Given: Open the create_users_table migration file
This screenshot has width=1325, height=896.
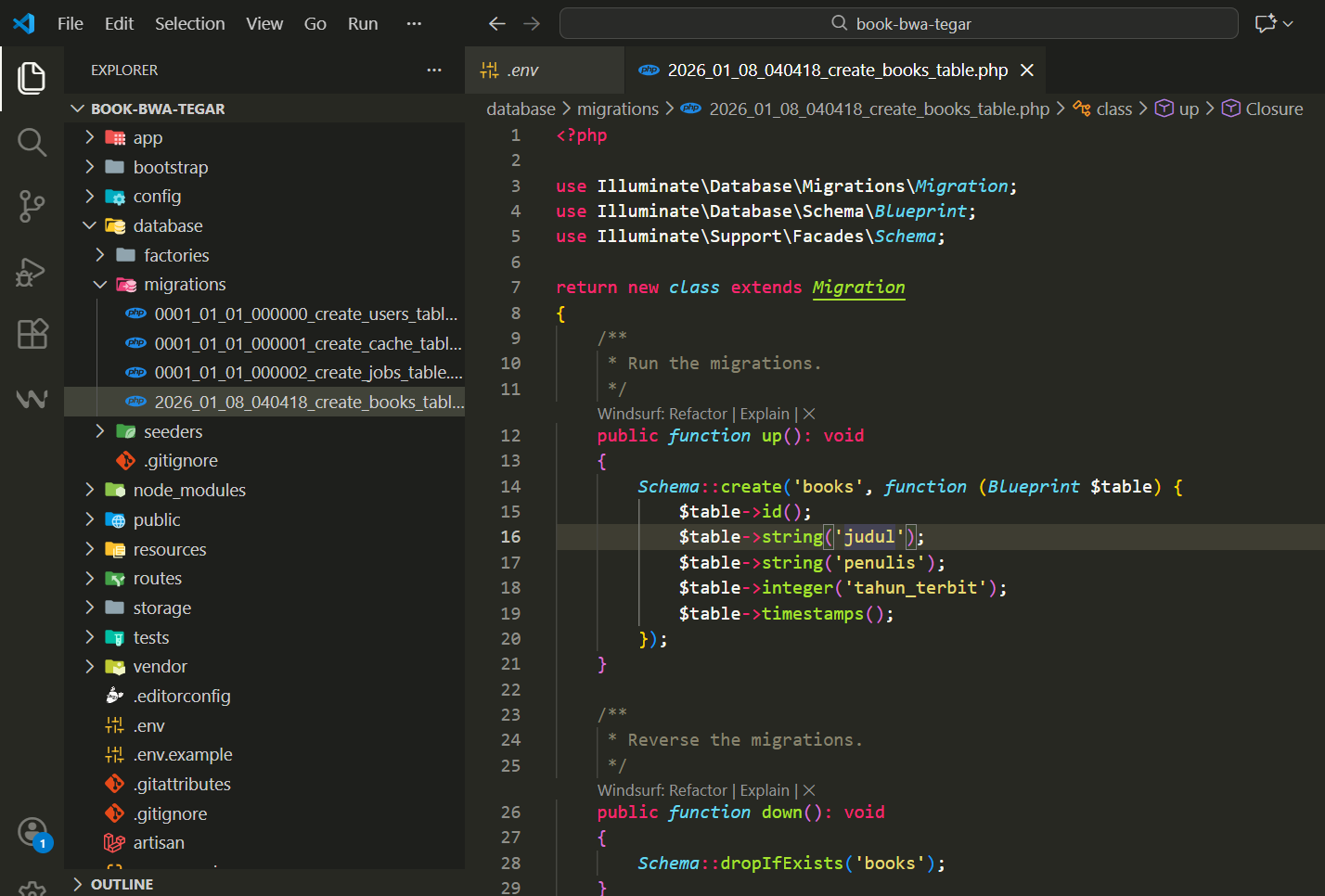Looking at the screenshot, I should click(305, 314).
